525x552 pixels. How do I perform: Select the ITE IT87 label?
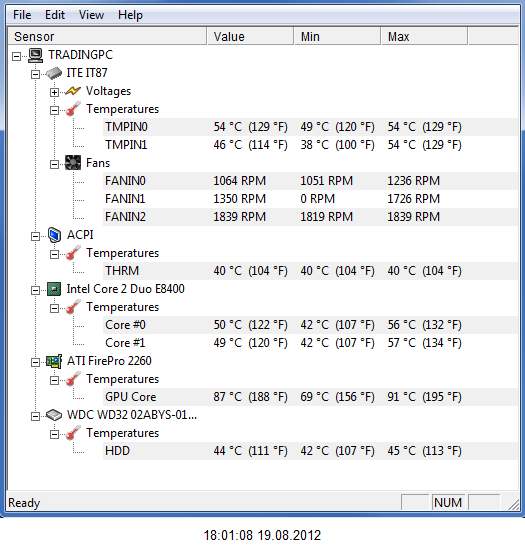point(87,73)
